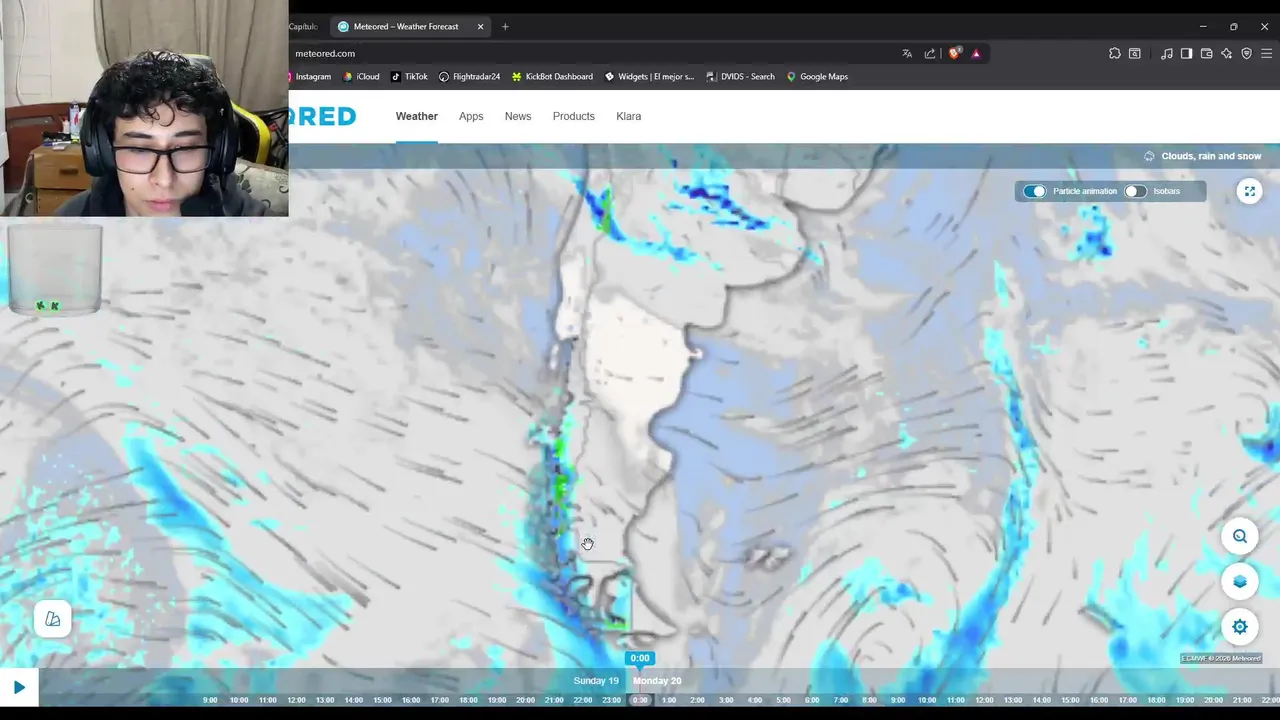
Task: Click the Meteored logo
Action: click(323, 116)
